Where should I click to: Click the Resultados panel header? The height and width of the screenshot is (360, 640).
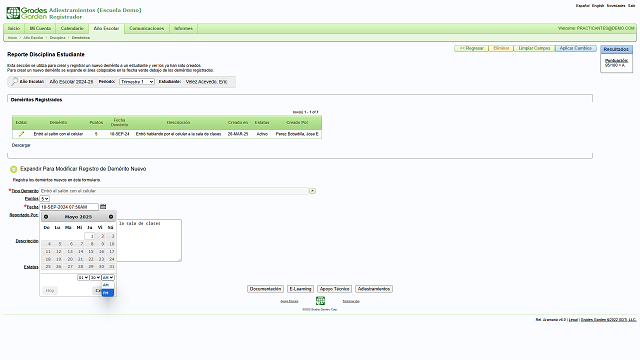(616, 49)
